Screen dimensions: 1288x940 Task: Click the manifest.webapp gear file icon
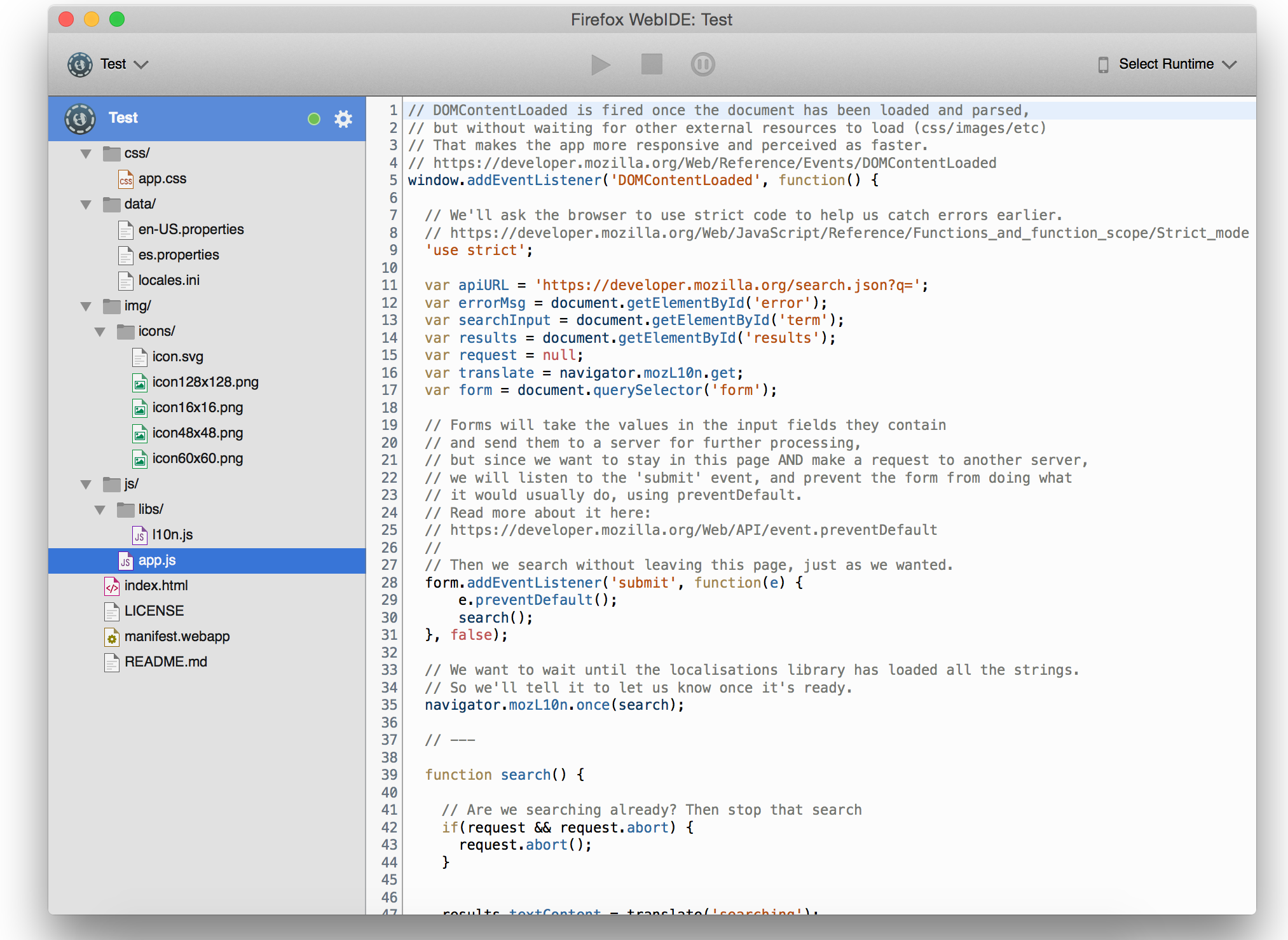(112, 637)
